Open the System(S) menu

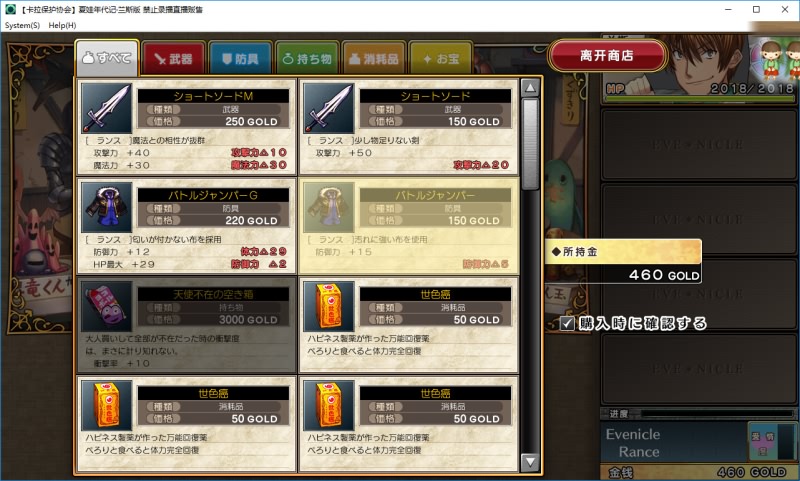coord(22,25)
